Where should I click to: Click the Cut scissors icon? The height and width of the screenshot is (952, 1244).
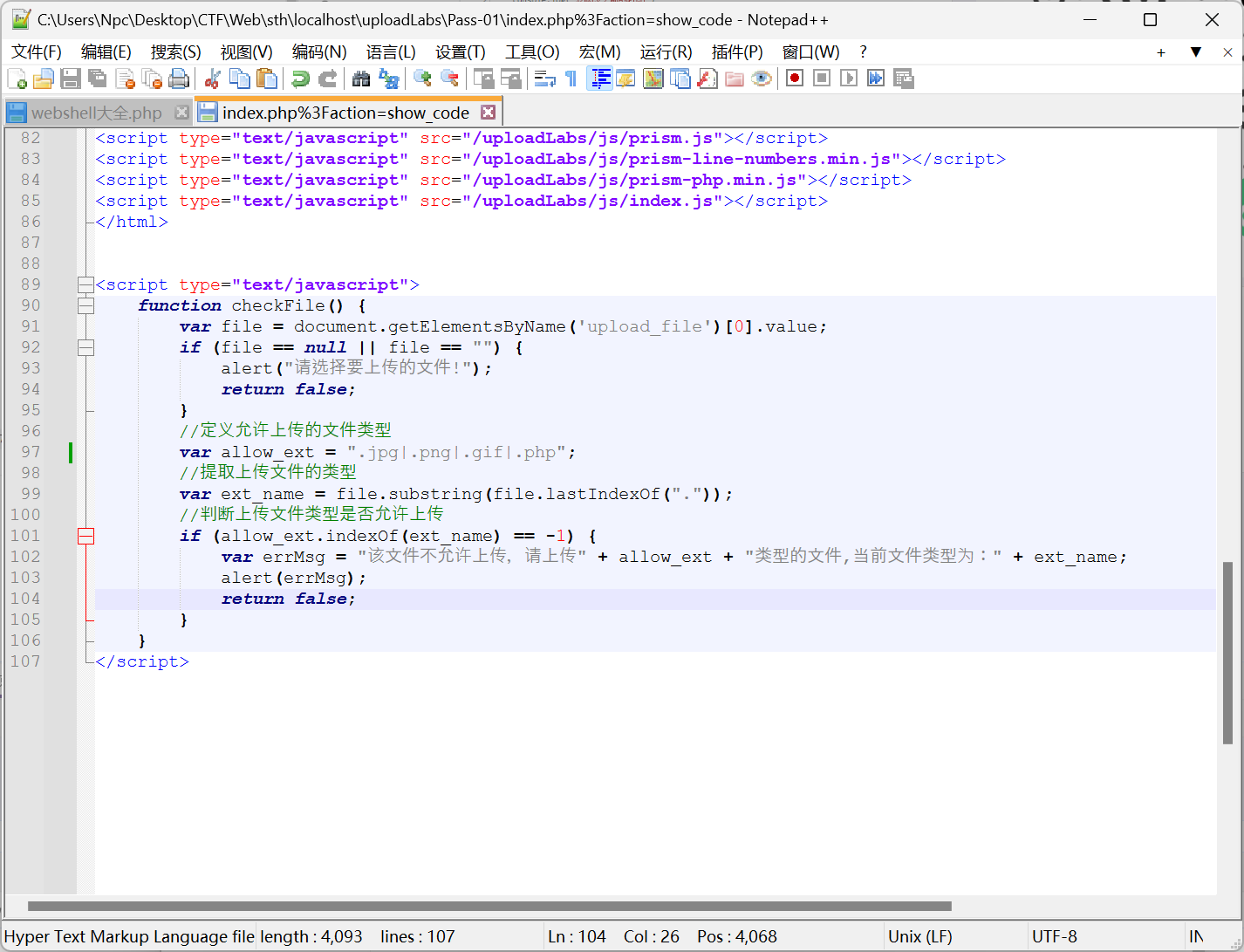pos(212,79)
